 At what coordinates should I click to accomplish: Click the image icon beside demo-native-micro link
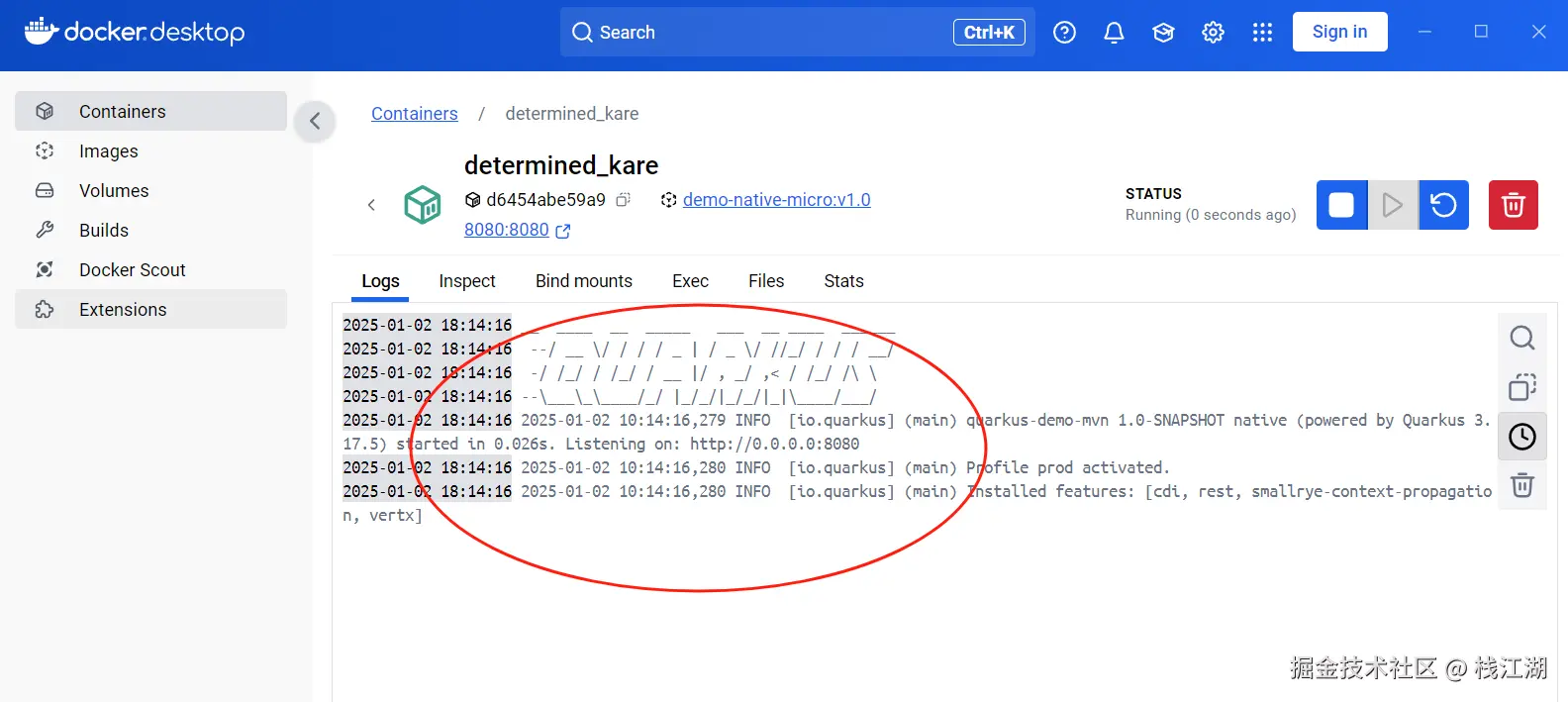pyautogui.click(x=669, y=200)
